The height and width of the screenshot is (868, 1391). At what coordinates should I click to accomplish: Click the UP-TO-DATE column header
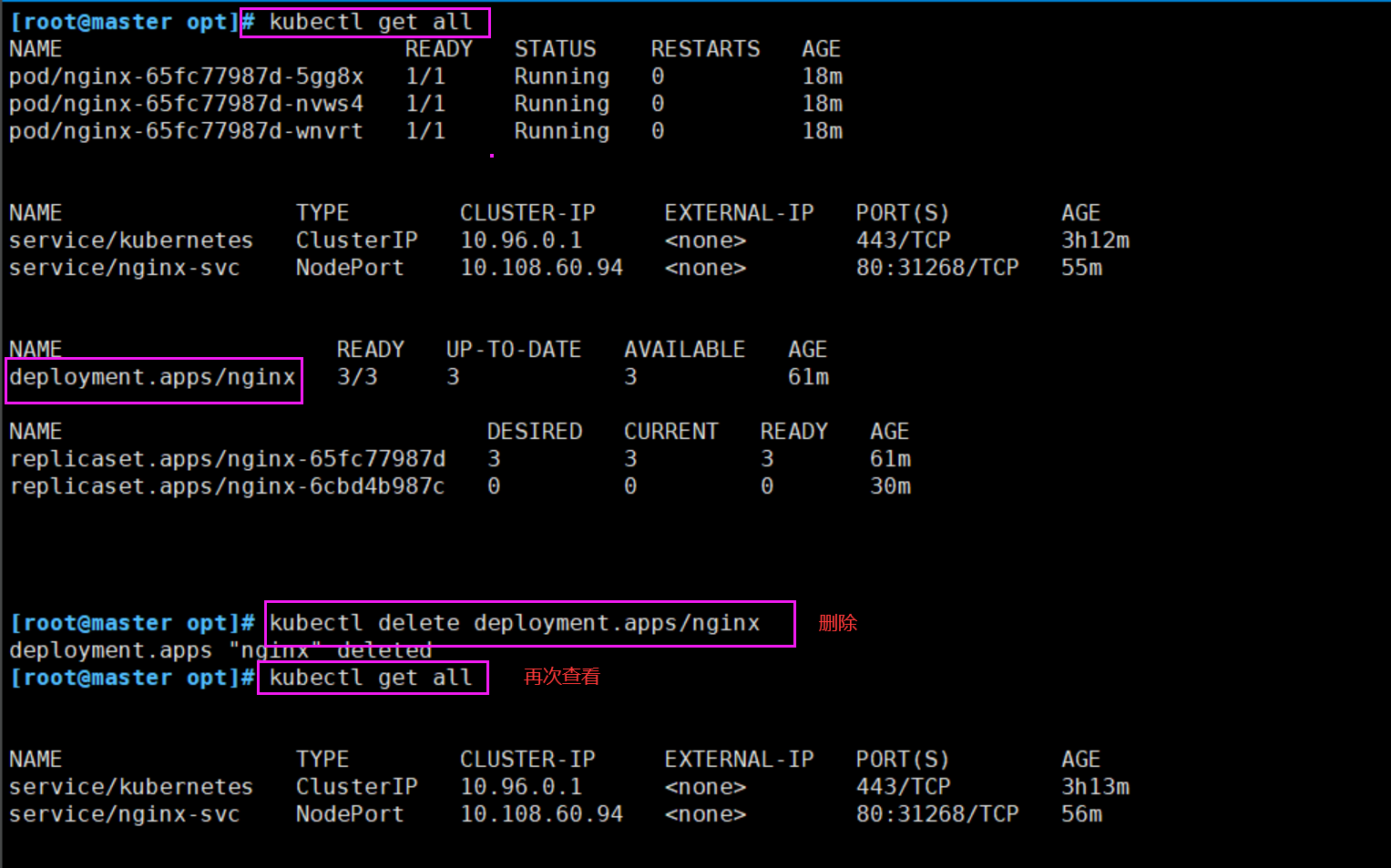click(x=514, y=350)
